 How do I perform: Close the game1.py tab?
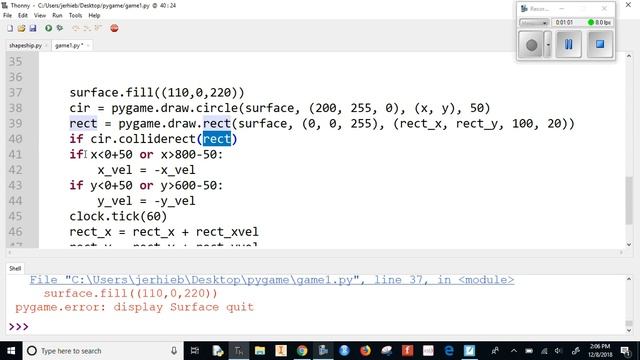click(88, 45)
